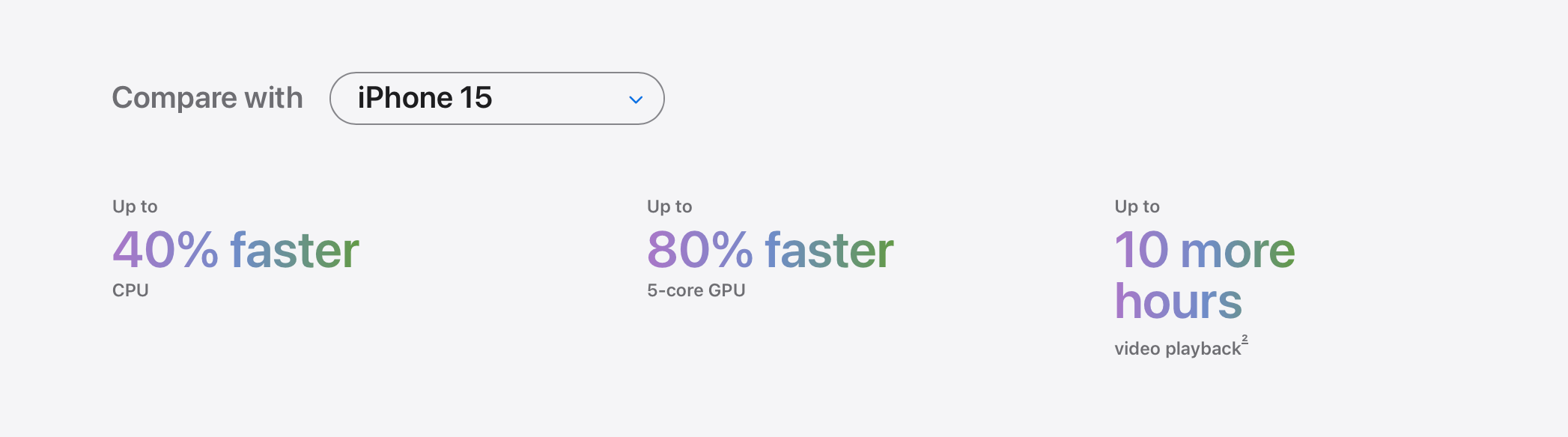The image size is (1568, 437).
Task: Click the word faster in the GPU headline
Action: point(830,250)
